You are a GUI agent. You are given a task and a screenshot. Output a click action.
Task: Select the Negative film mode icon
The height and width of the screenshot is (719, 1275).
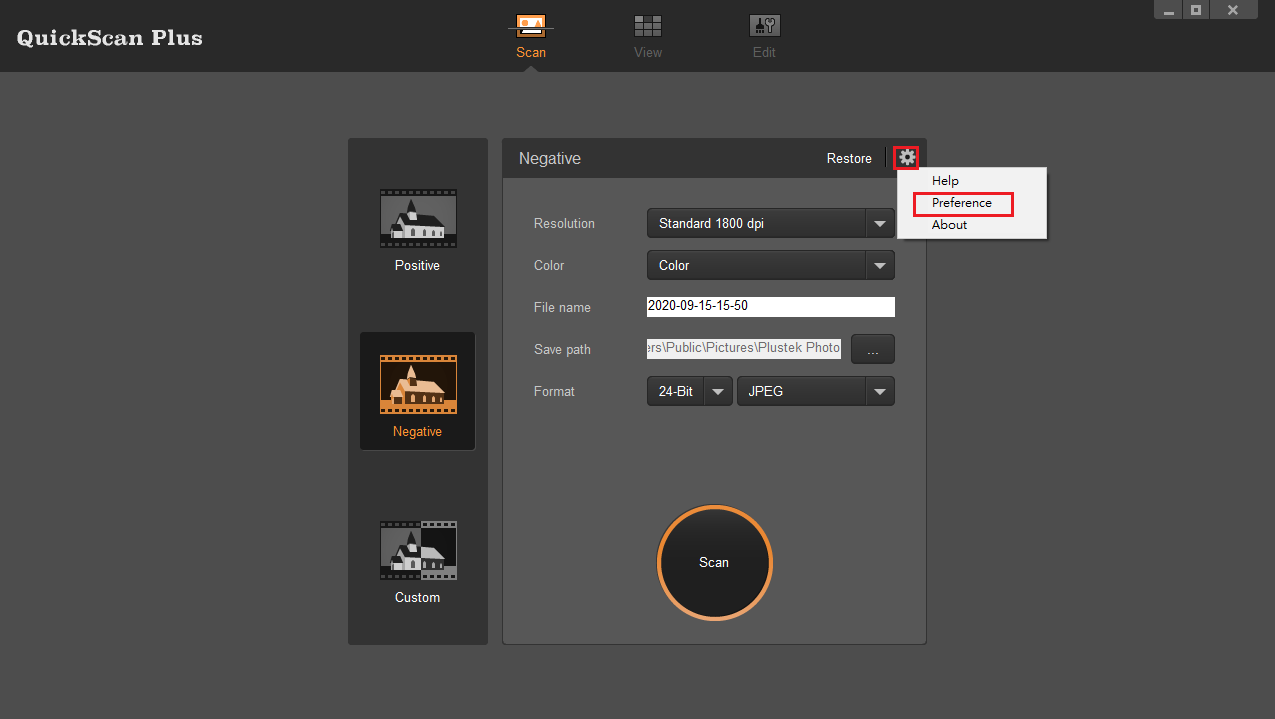pos(418,384)
